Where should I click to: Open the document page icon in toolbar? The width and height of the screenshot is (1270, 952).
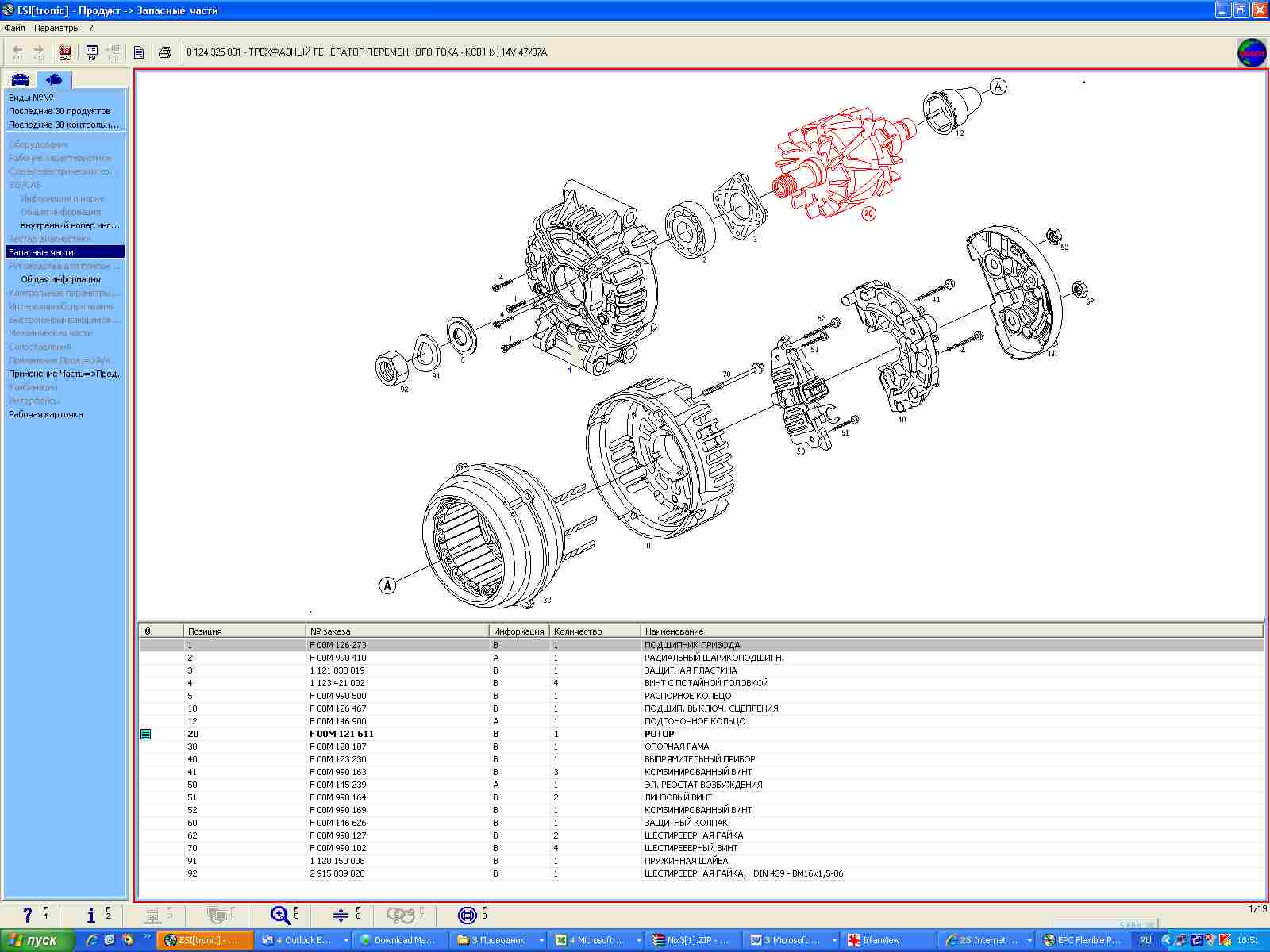139,52
